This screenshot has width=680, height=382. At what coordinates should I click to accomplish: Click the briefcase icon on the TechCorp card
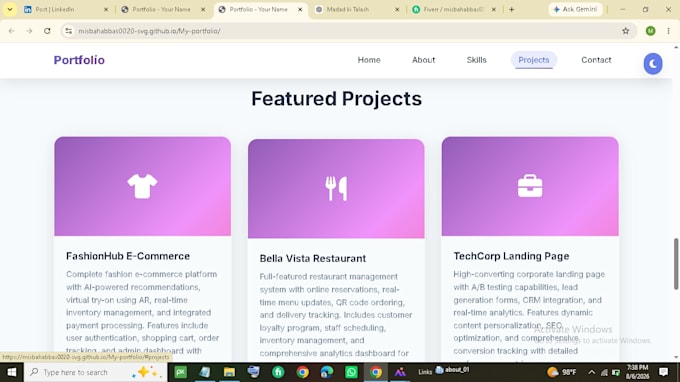coord(530,186)
